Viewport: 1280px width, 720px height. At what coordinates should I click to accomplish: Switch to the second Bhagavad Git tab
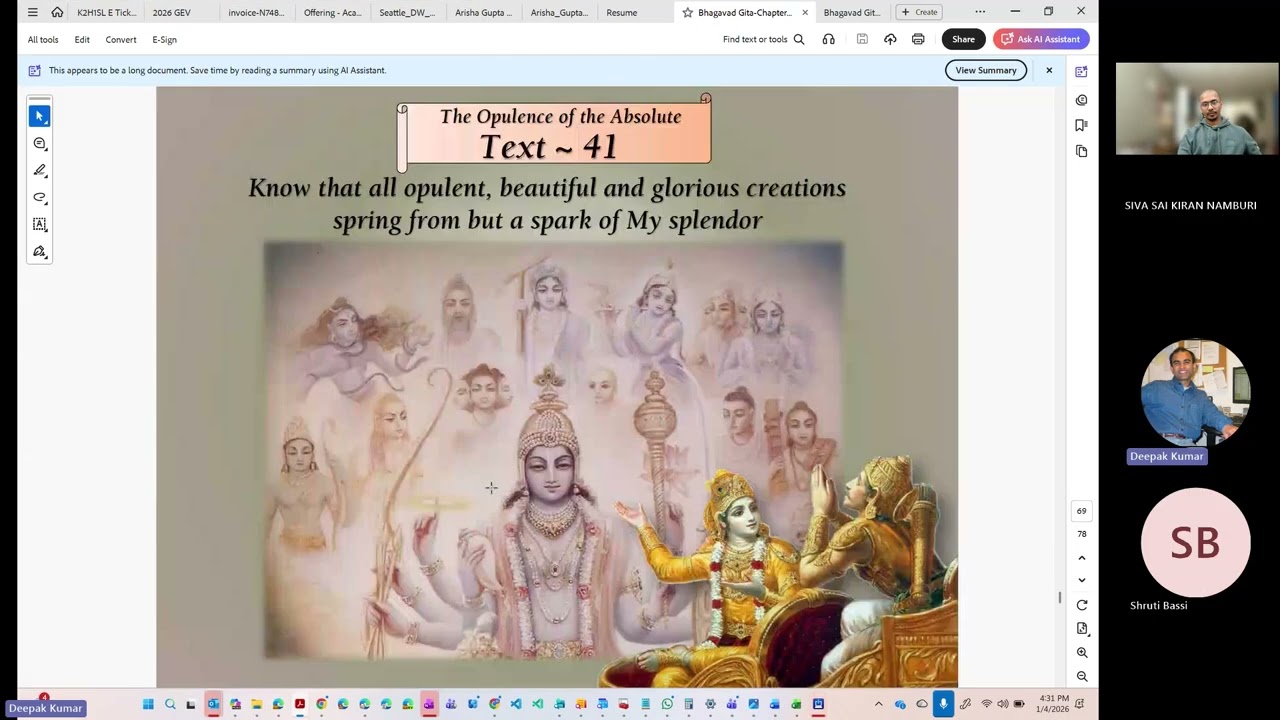[x=852, y=12]
